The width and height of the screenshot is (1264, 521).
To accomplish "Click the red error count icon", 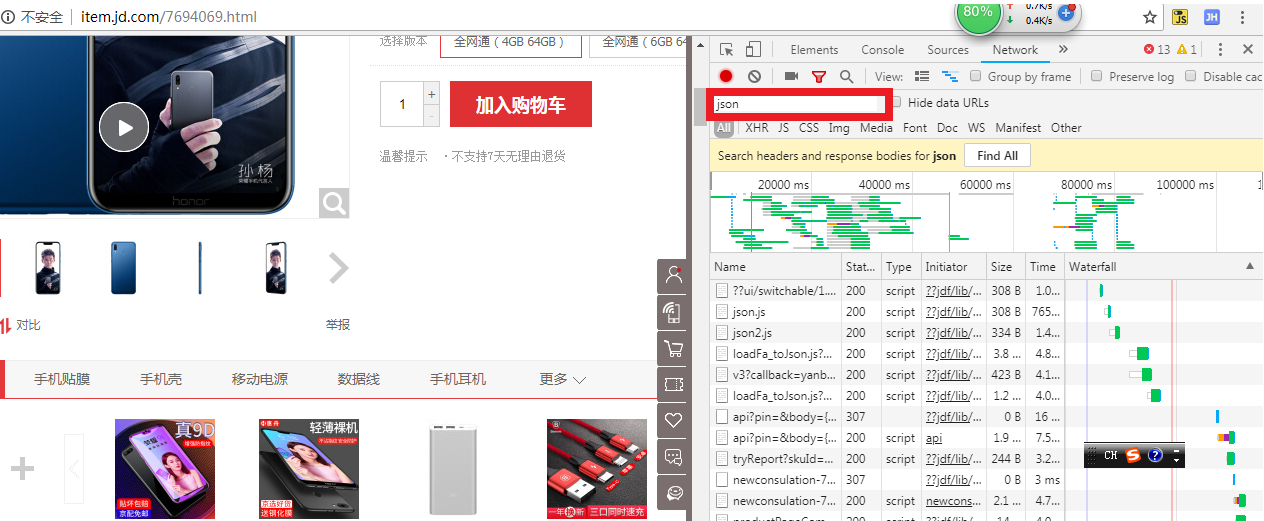I will point(1150,49).
